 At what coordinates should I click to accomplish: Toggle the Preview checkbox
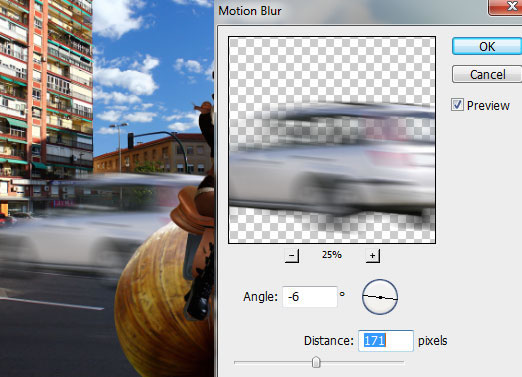click(x=457, y=105)
